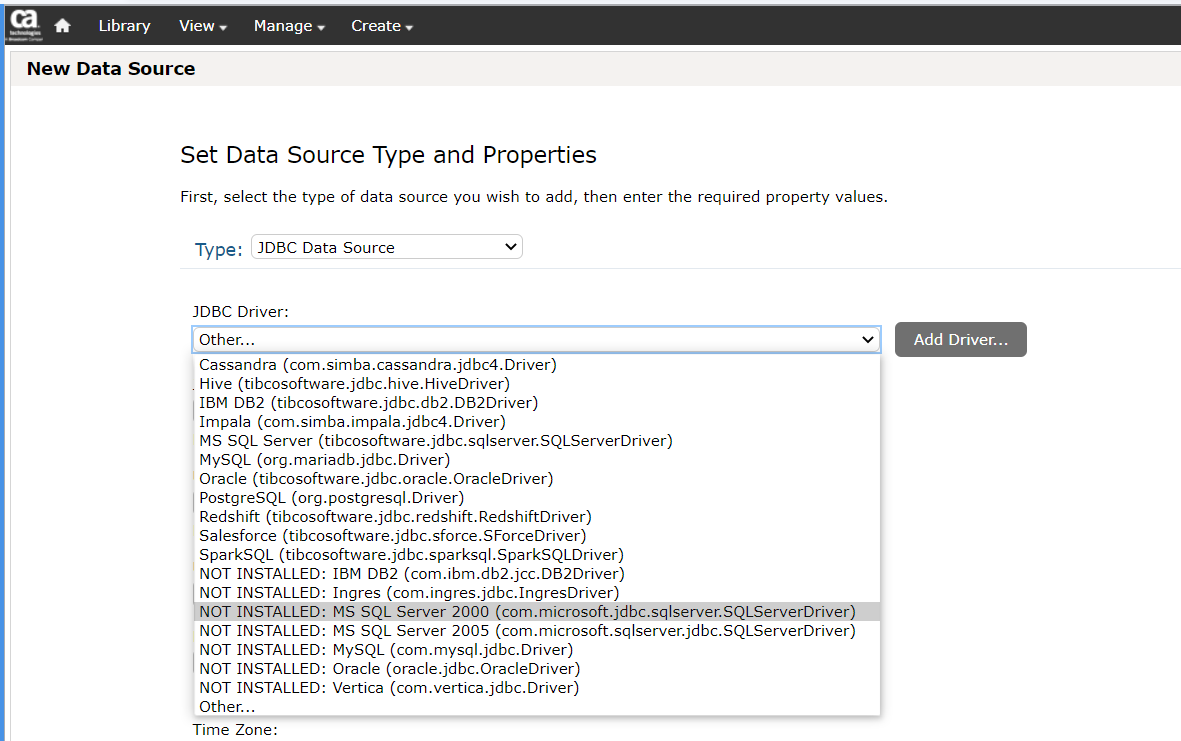Viewport: 1181px width, 741px height.
Task: Pick NOT INSTALLED Vertica driver
Action: point(388,688)
